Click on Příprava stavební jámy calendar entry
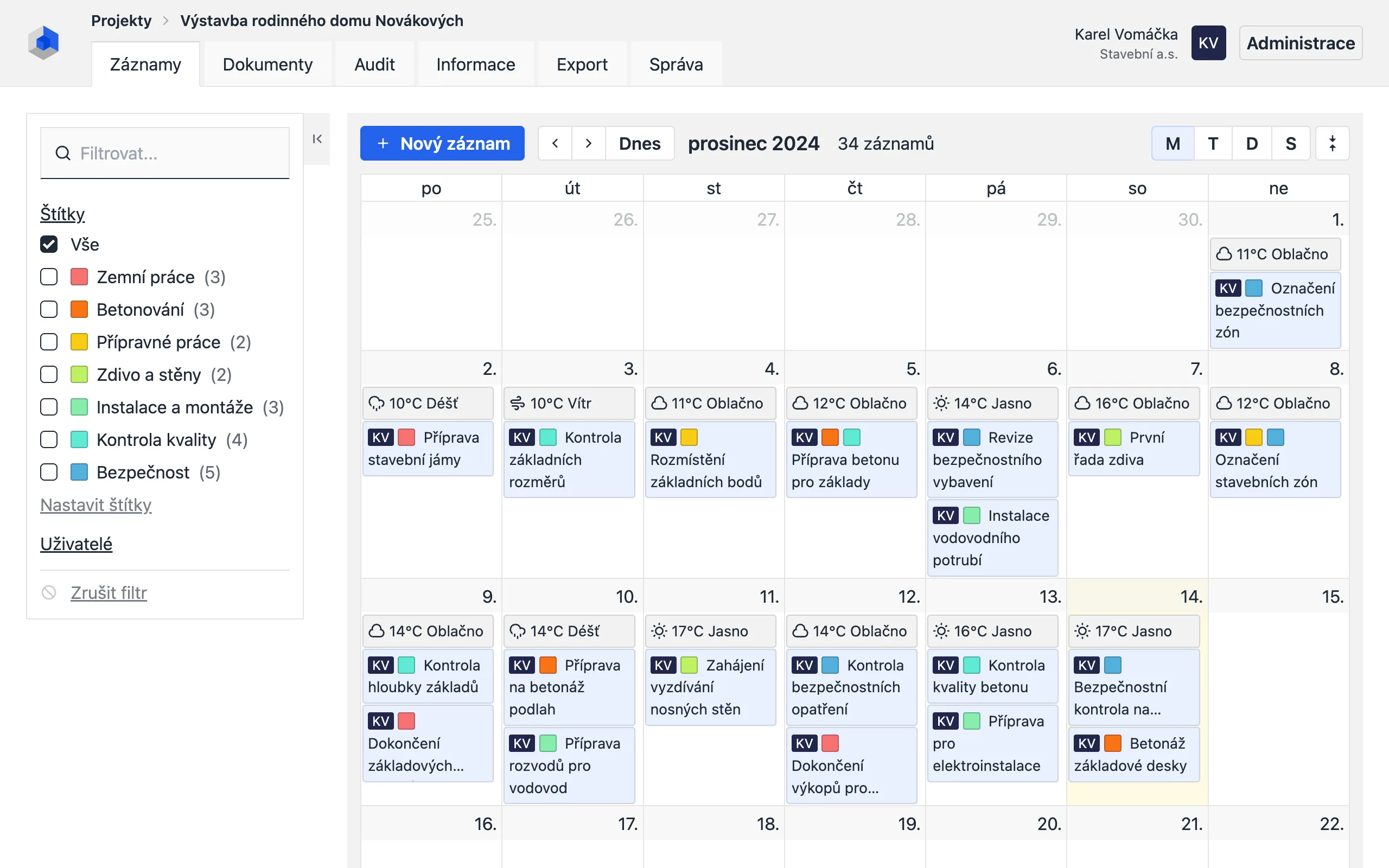The image size is (1389, 868). (x=430, y=450)
